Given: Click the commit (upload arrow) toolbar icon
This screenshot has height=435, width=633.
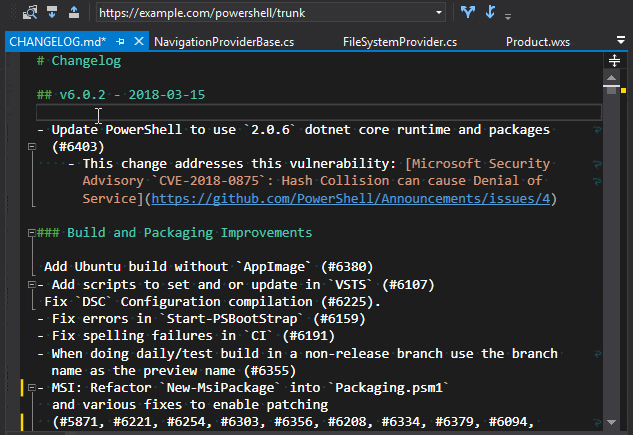Looking at the screenshot, I should tap(74, 13).
